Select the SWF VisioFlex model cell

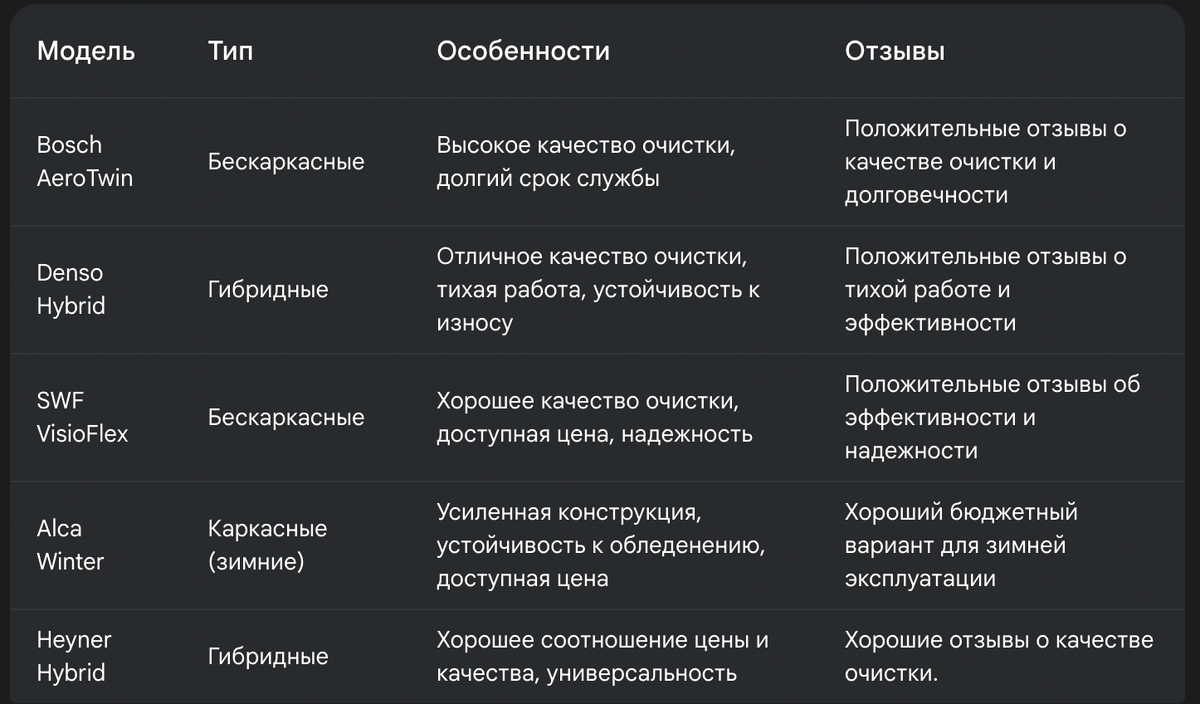(x=83, y=418)
